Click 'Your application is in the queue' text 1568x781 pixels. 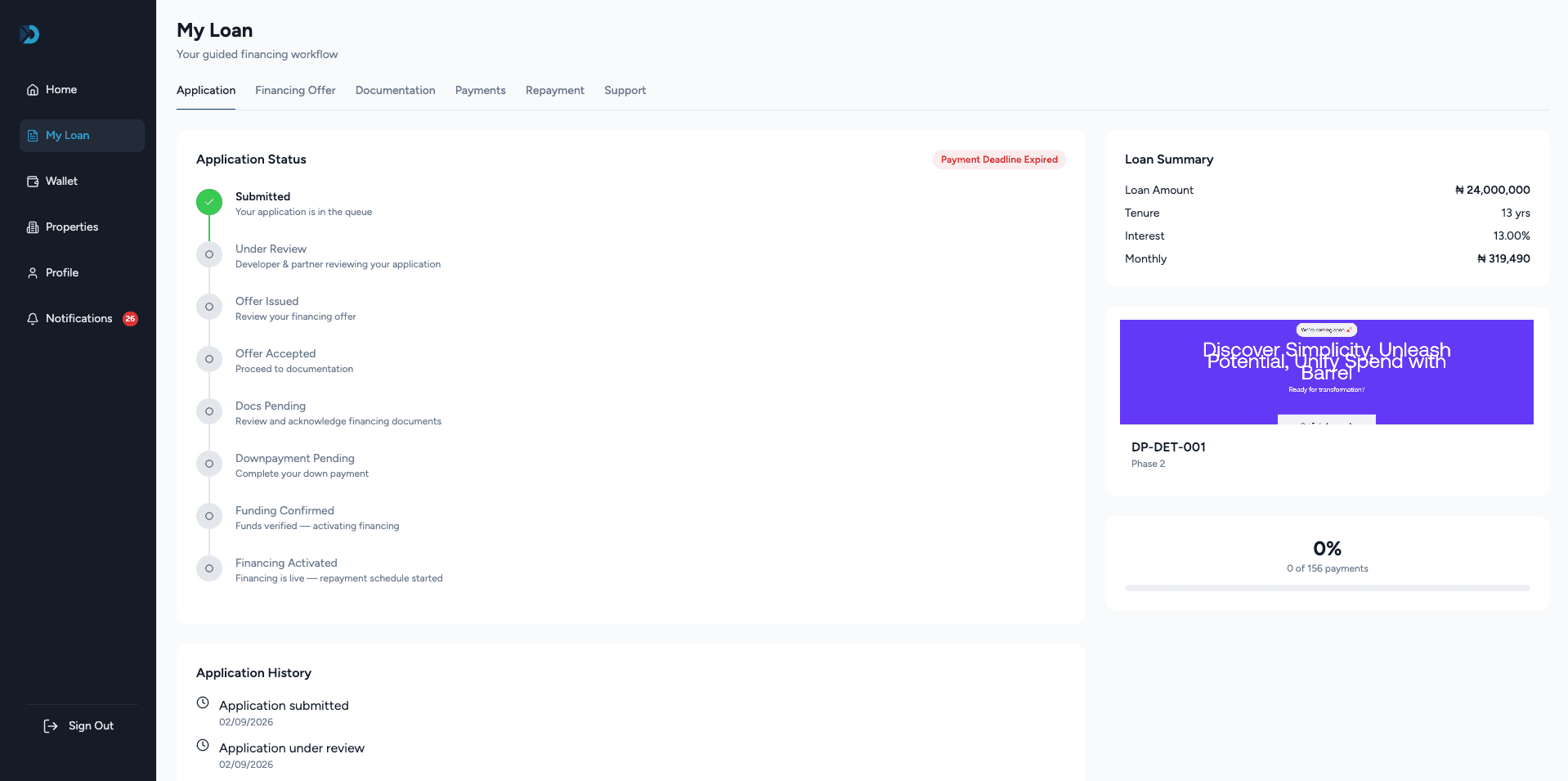[x=303, y=212]
